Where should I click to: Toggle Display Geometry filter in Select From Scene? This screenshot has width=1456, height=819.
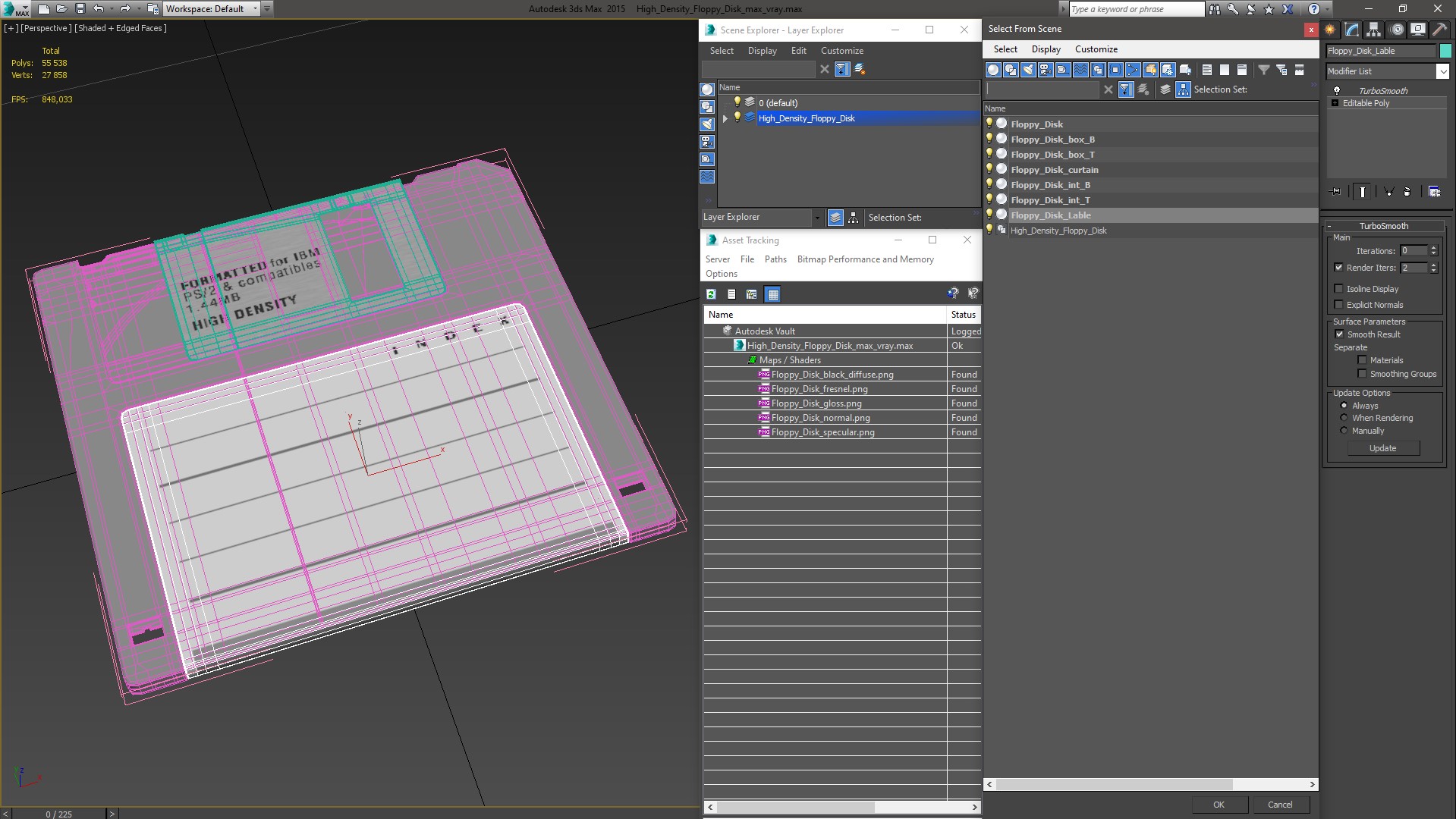pos(993,70)
